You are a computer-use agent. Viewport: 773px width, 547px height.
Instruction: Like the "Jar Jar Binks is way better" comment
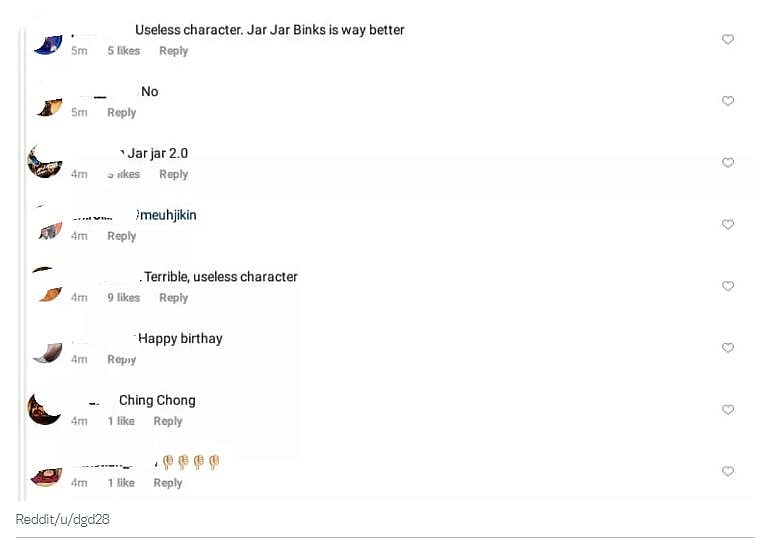pyautogui.click(x=728, y=39)
